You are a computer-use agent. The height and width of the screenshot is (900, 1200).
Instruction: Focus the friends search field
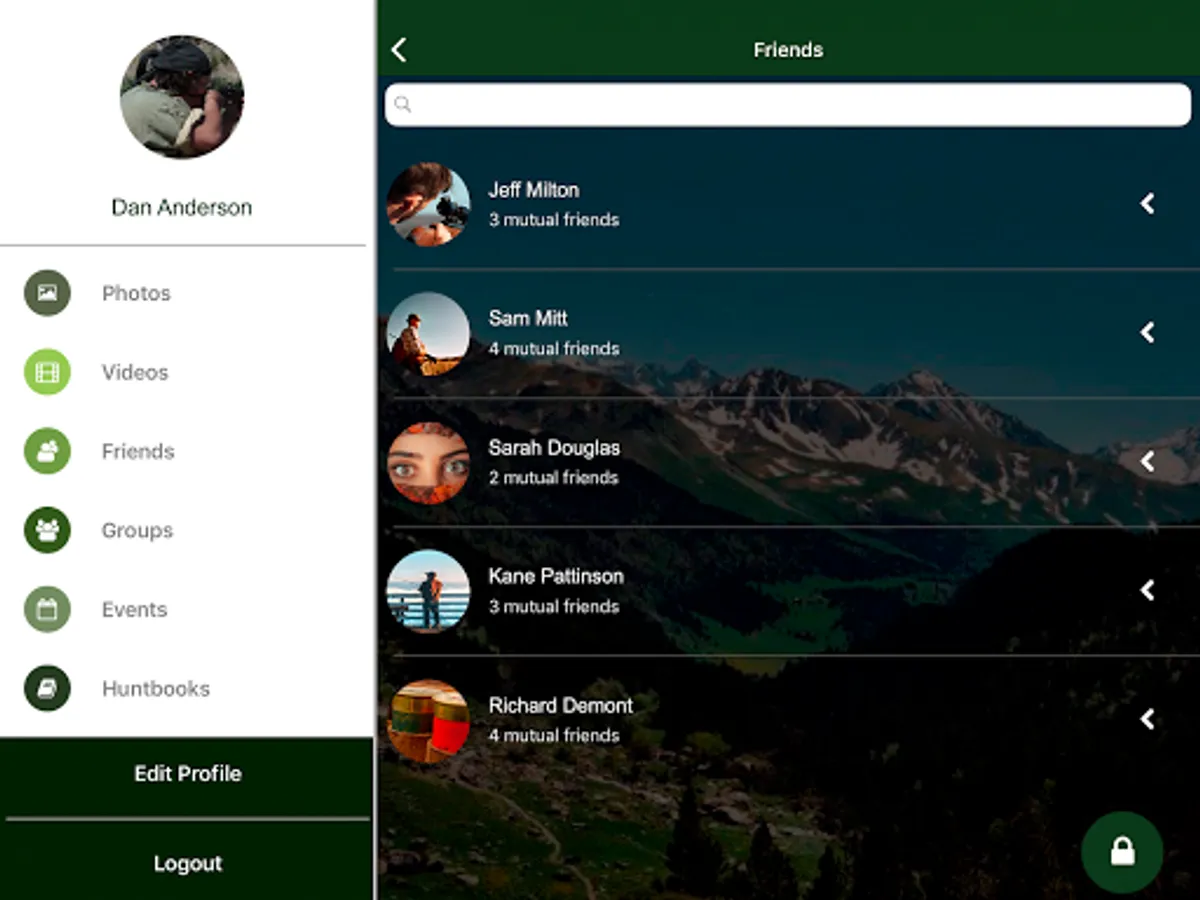[x=788, y=104]
